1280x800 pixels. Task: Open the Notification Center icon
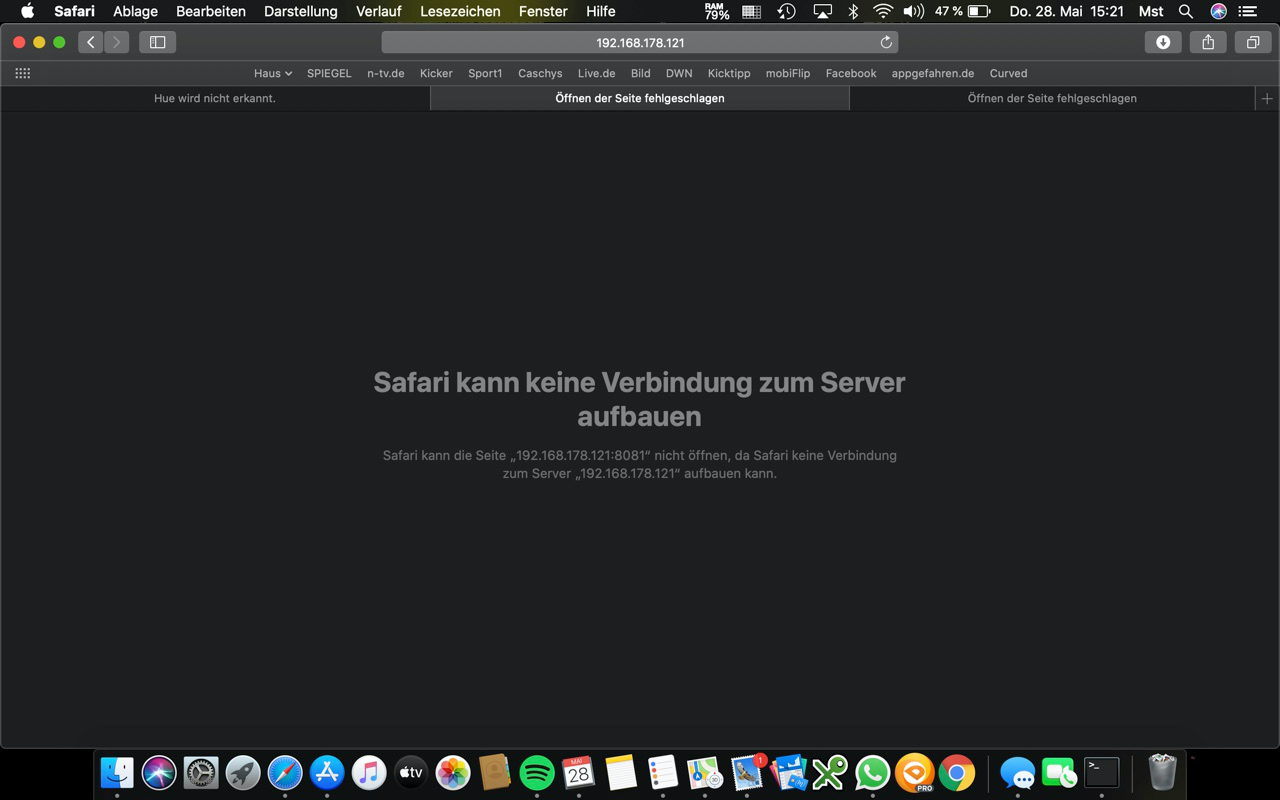coord(1246,11)
